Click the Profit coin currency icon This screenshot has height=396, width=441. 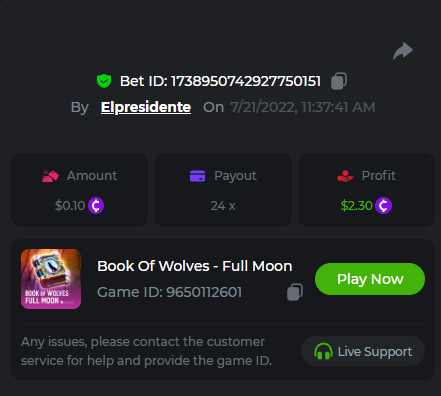click(x=383, y=206)
